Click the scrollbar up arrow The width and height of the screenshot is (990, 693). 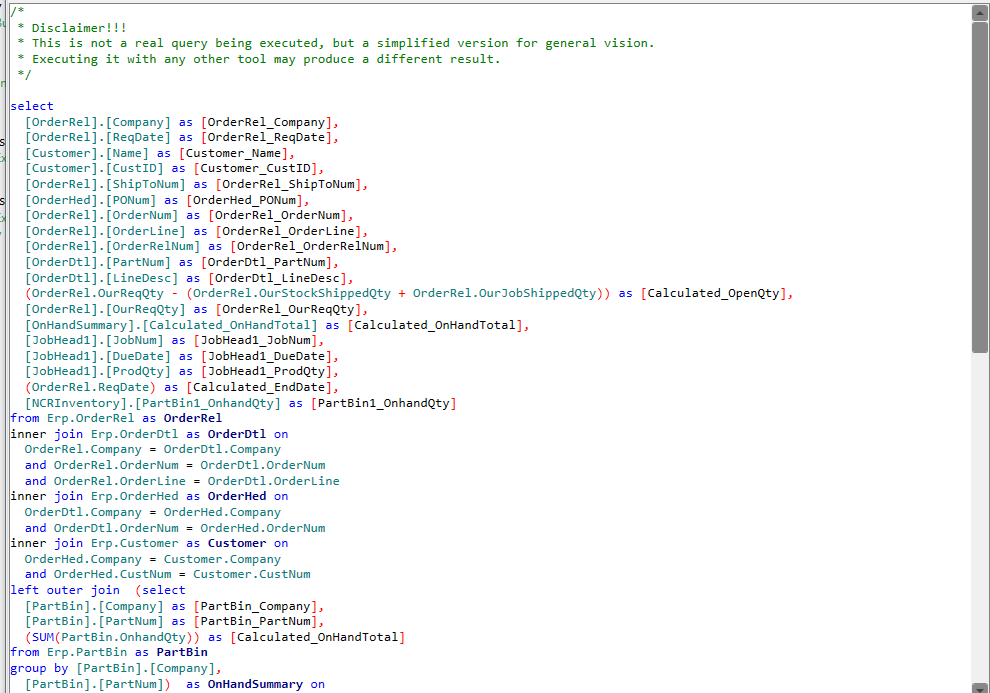[x=980, y=13]
